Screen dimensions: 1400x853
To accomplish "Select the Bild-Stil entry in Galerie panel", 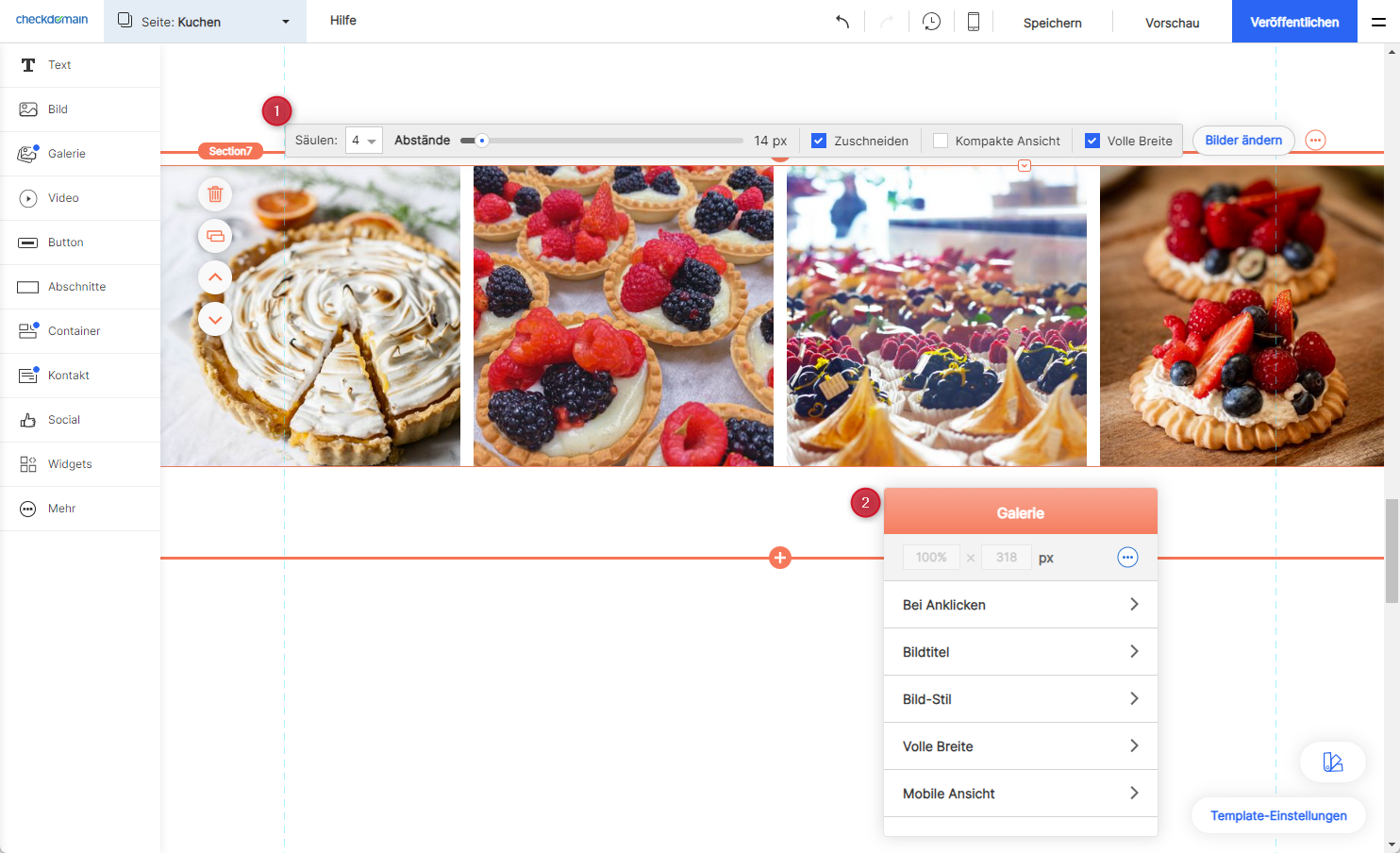I will [x=1020, y=699].
